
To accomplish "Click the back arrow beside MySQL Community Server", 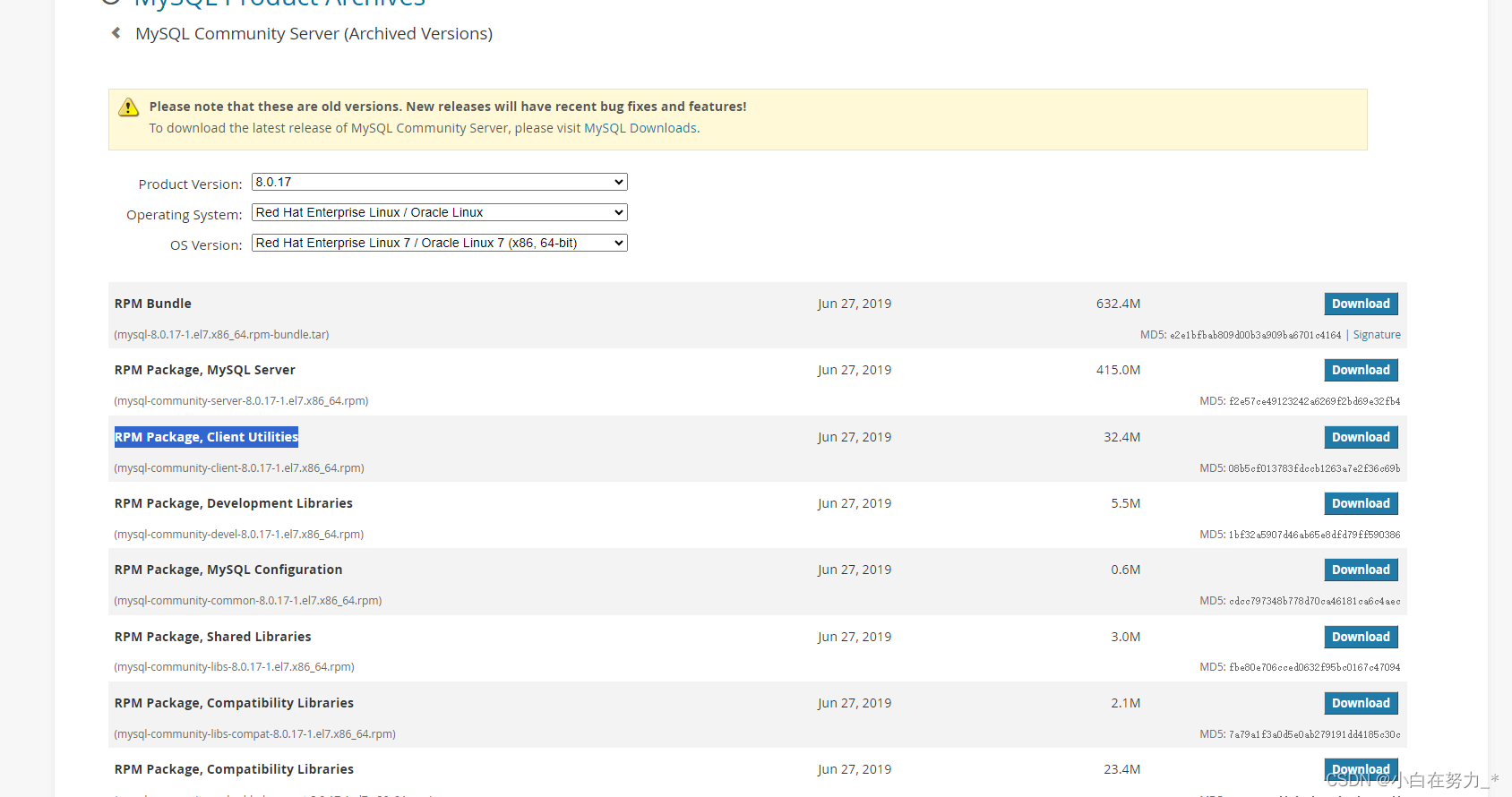I will 116,33.
